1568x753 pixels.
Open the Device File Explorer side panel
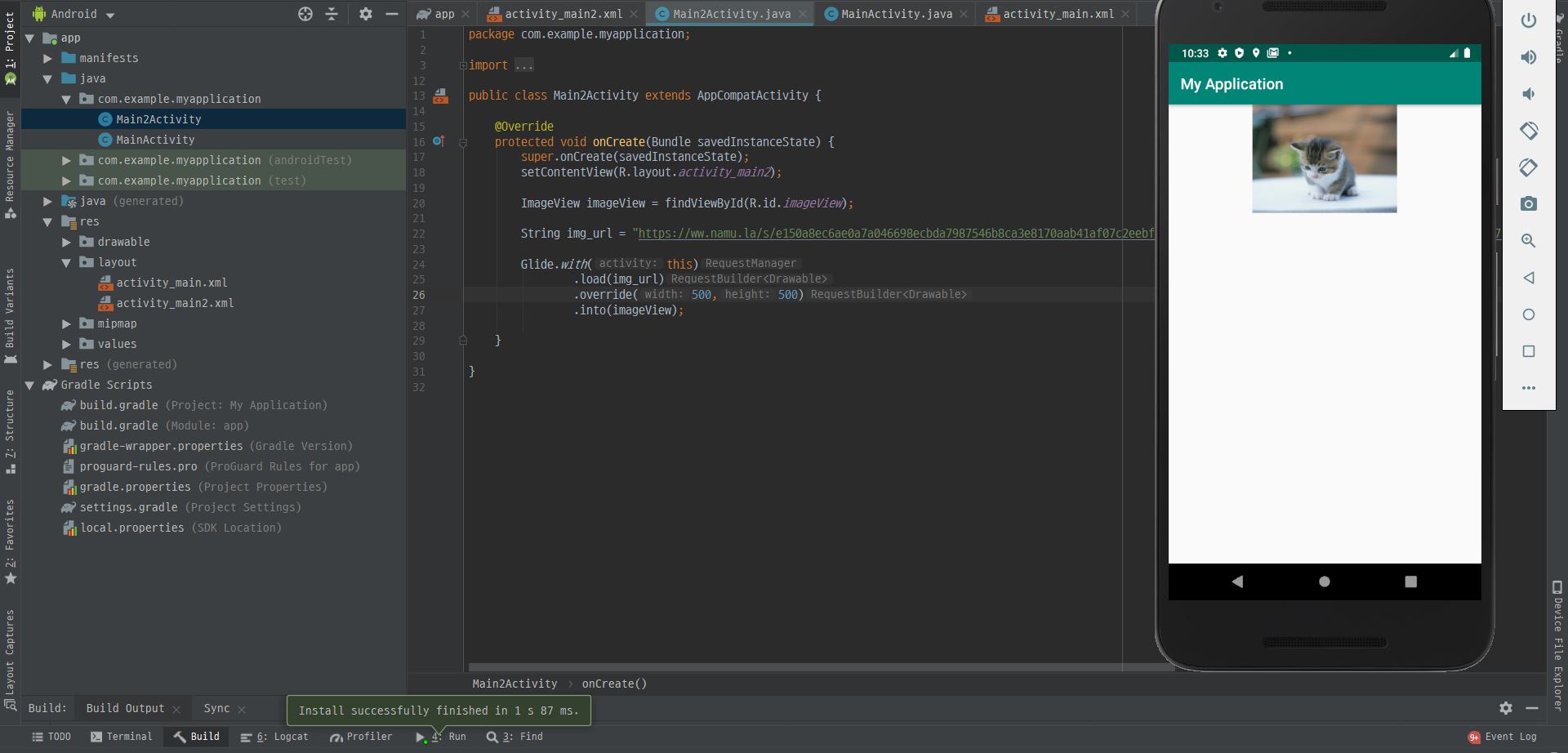coord(1557,645)
